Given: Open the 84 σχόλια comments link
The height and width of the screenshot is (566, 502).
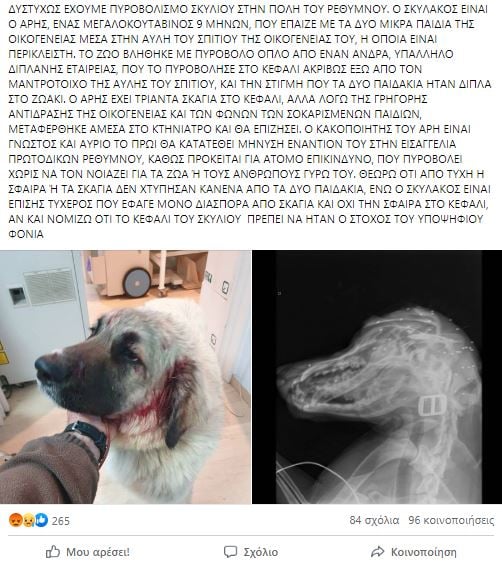Looking at the screenshot, I should pos(374,520).
